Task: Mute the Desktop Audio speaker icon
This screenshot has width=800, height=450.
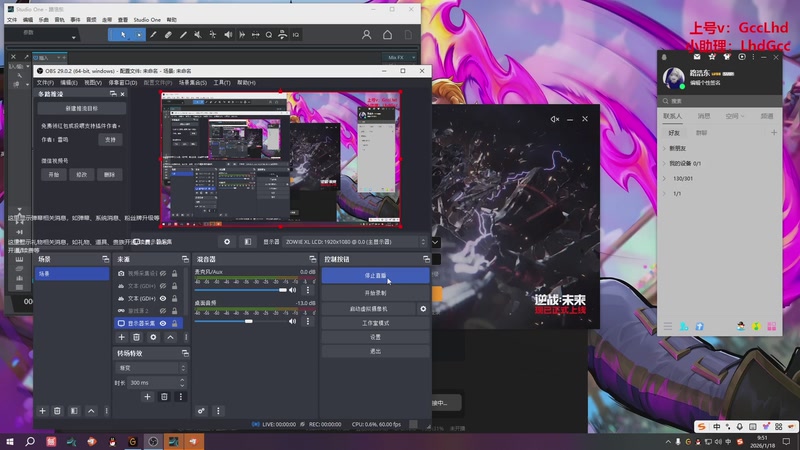Action: 293,321
